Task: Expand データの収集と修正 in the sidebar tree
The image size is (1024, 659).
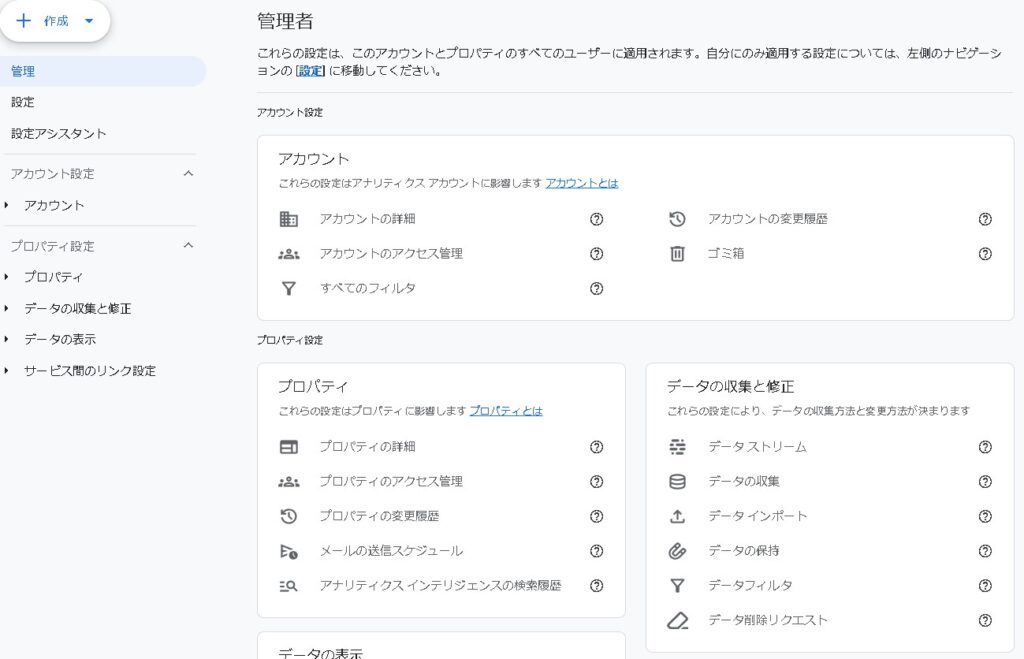Action: click(8, 309)
